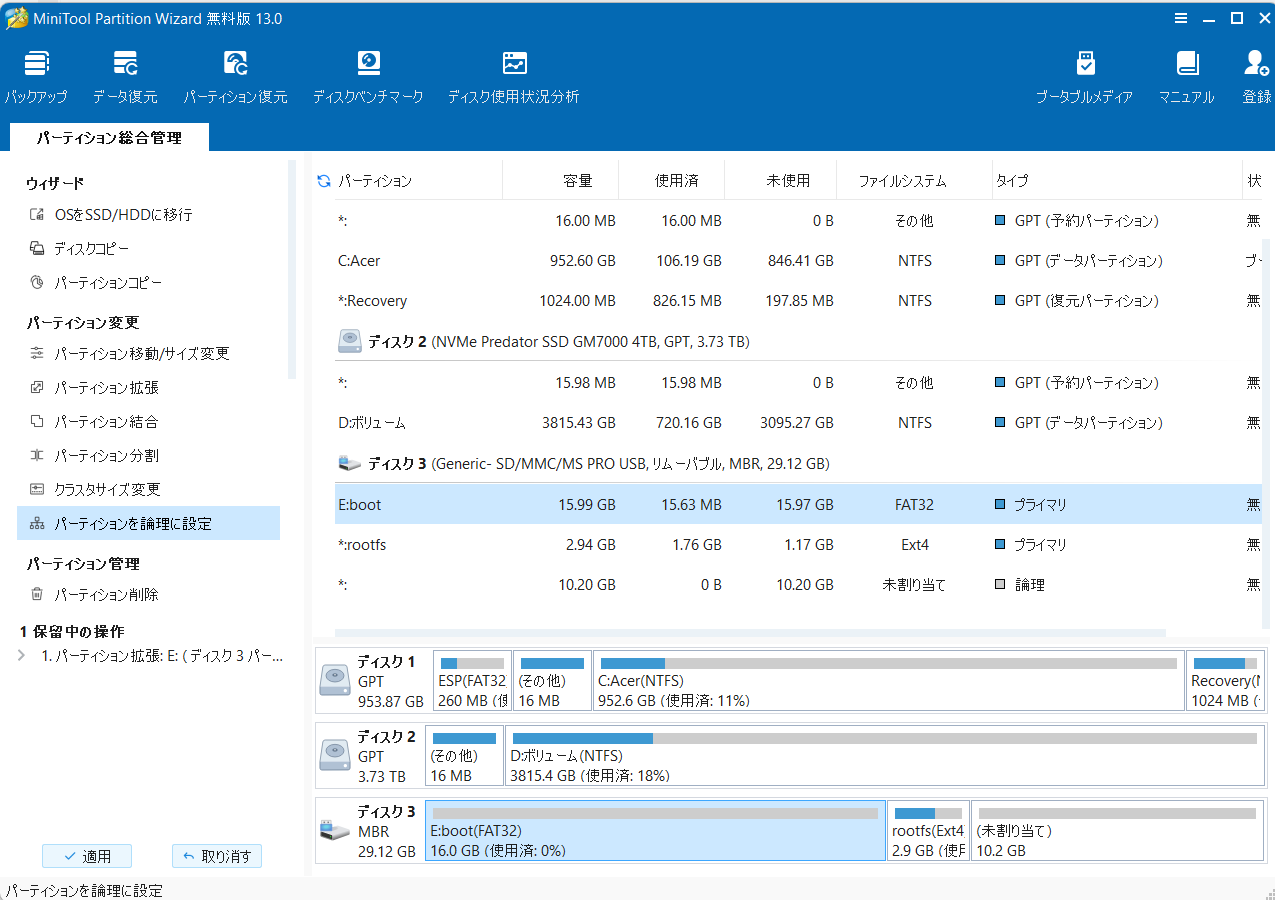Click the horizontal scrollbar under the partition list

click(x=750, y=633)
